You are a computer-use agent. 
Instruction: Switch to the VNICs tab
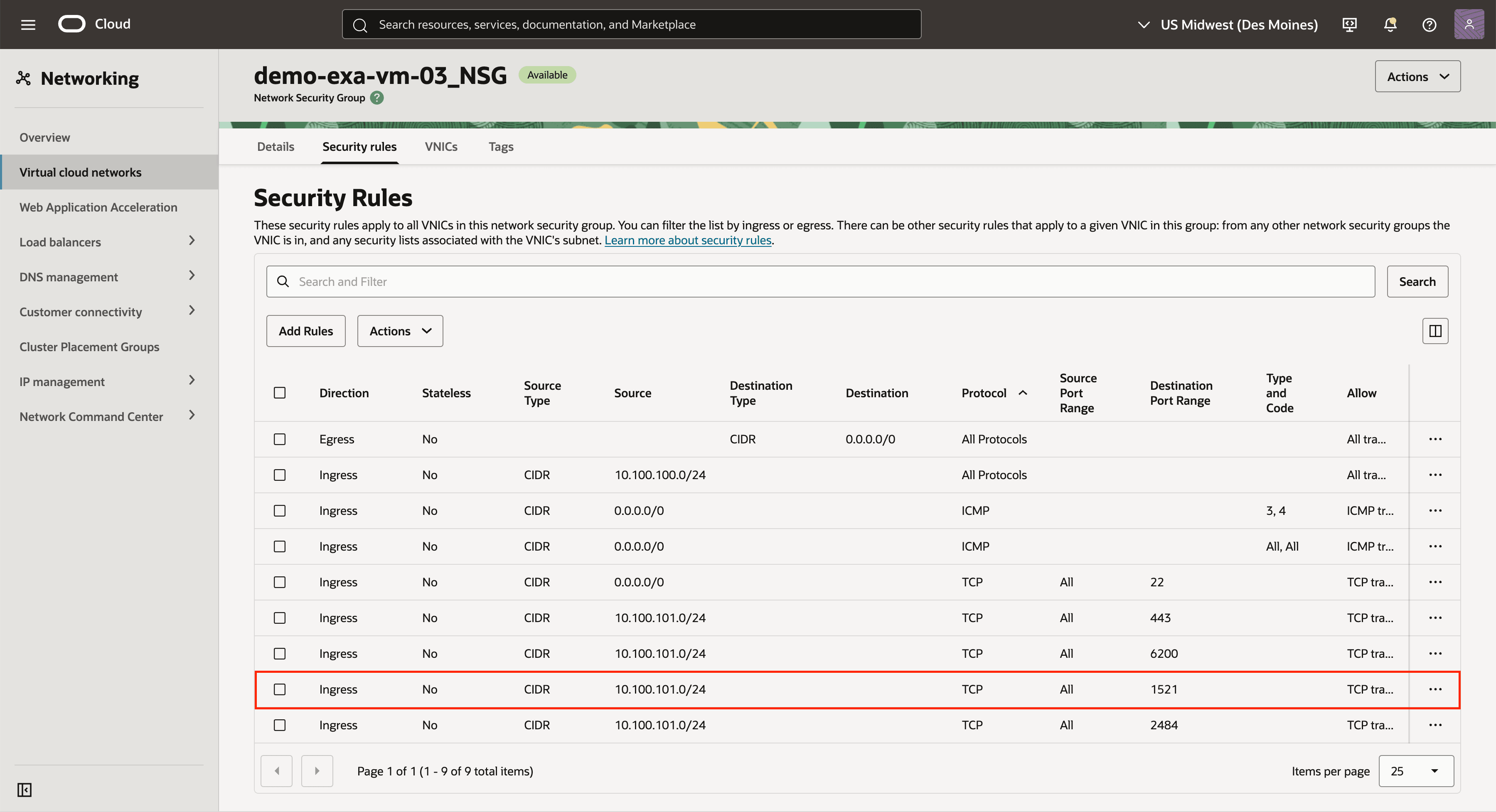(x=441, y=146)
